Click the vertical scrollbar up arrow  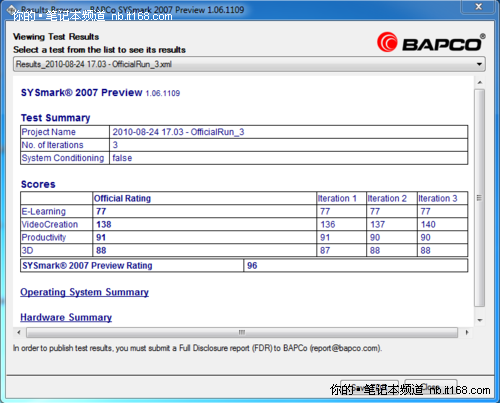(480, 82)
